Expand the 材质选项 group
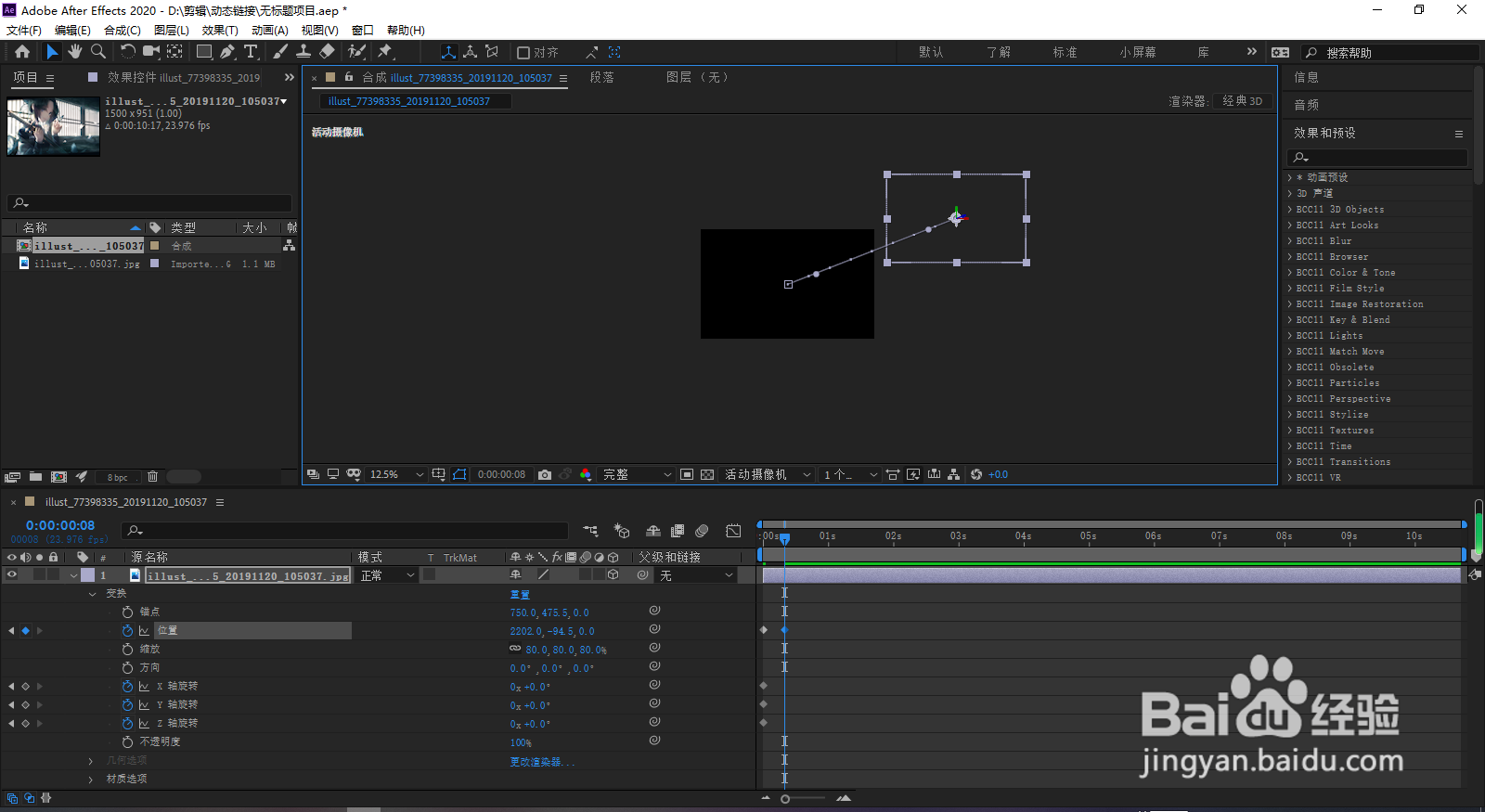 [x=91, y=780]
